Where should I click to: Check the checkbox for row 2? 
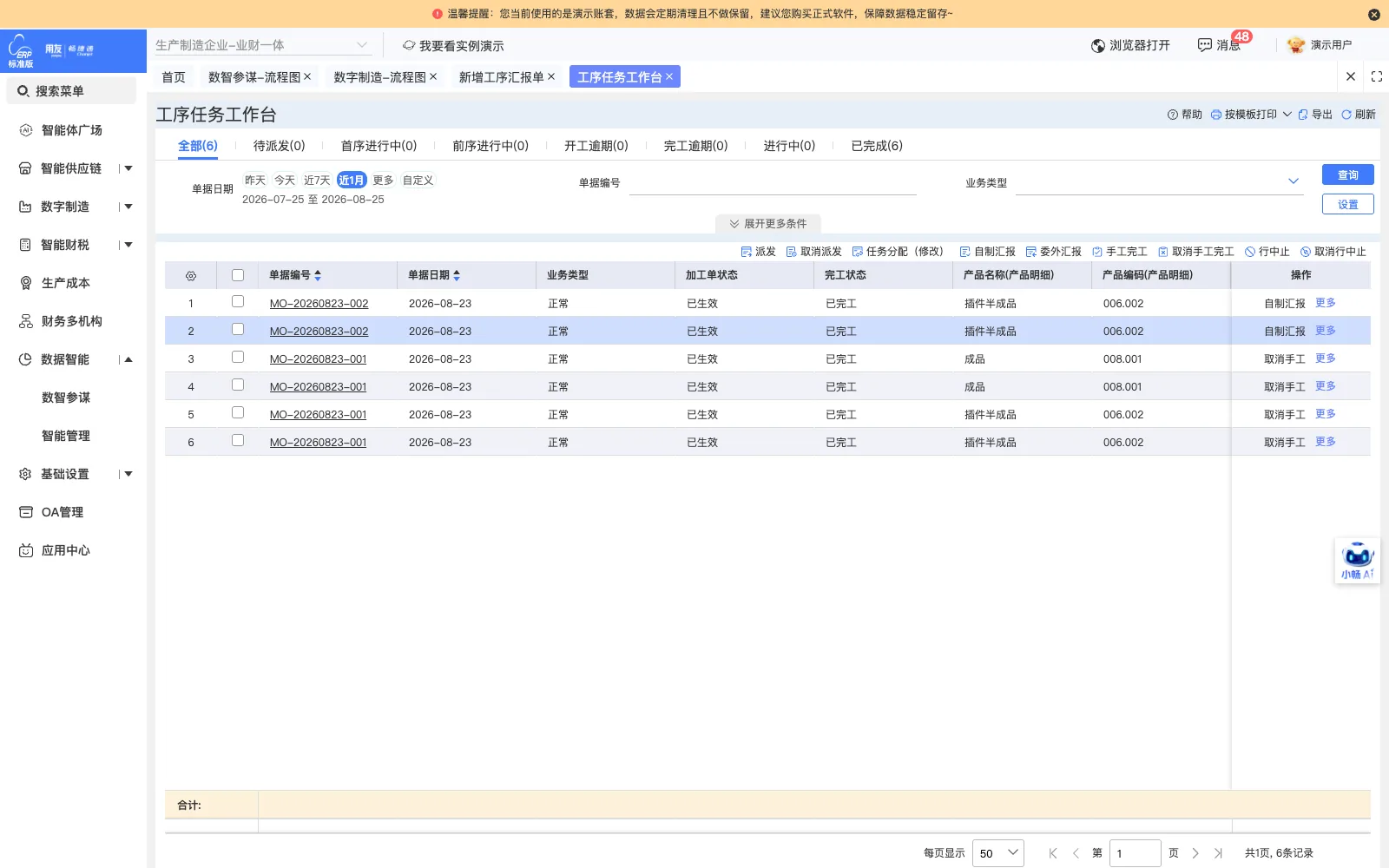[x=238, y=329]
